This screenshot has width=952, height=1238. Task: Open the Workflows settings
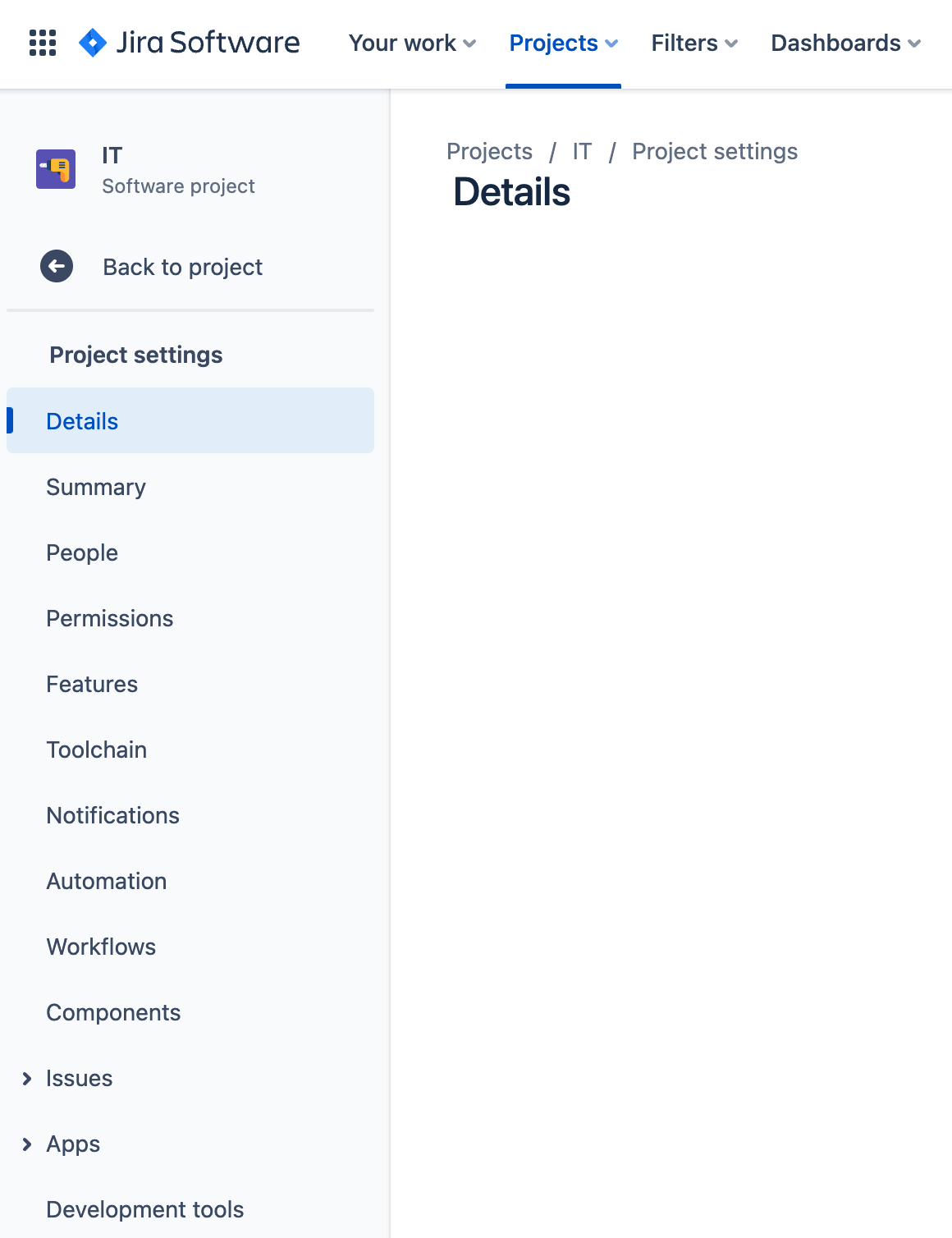(x=101, y=947)
